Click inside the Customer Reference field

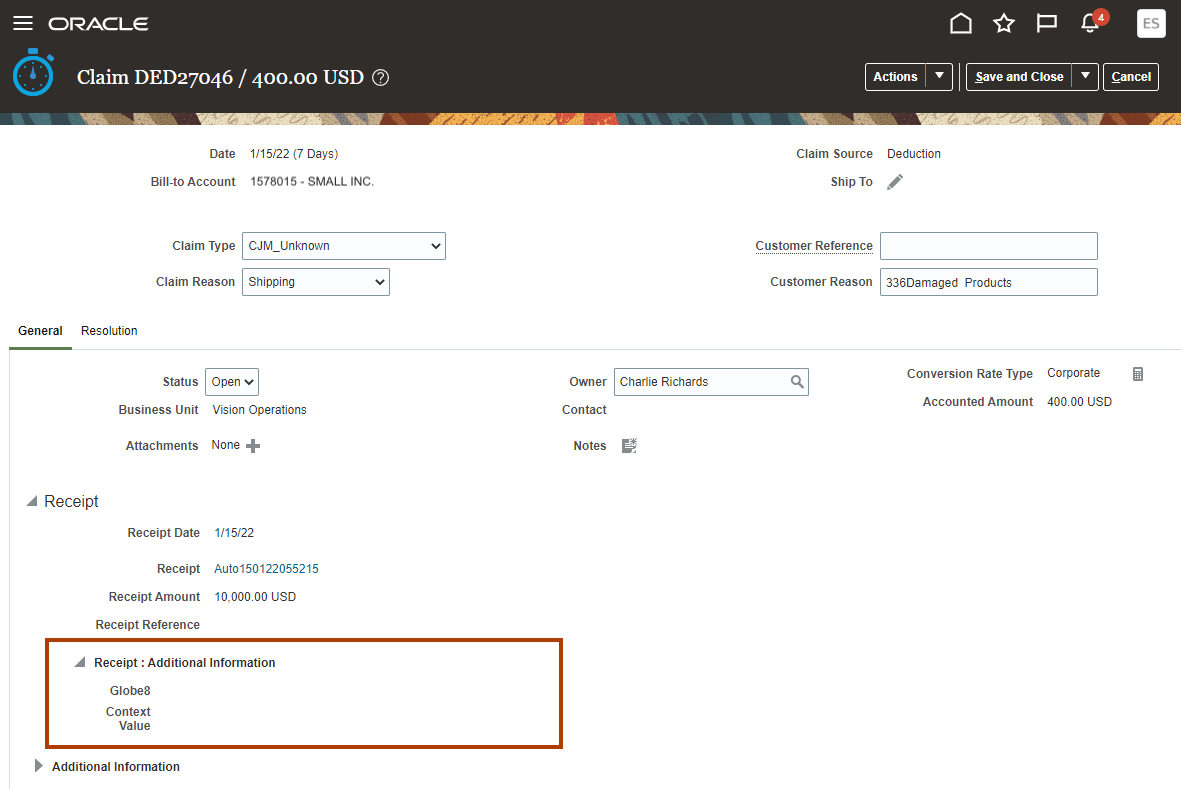click(988, 245)
